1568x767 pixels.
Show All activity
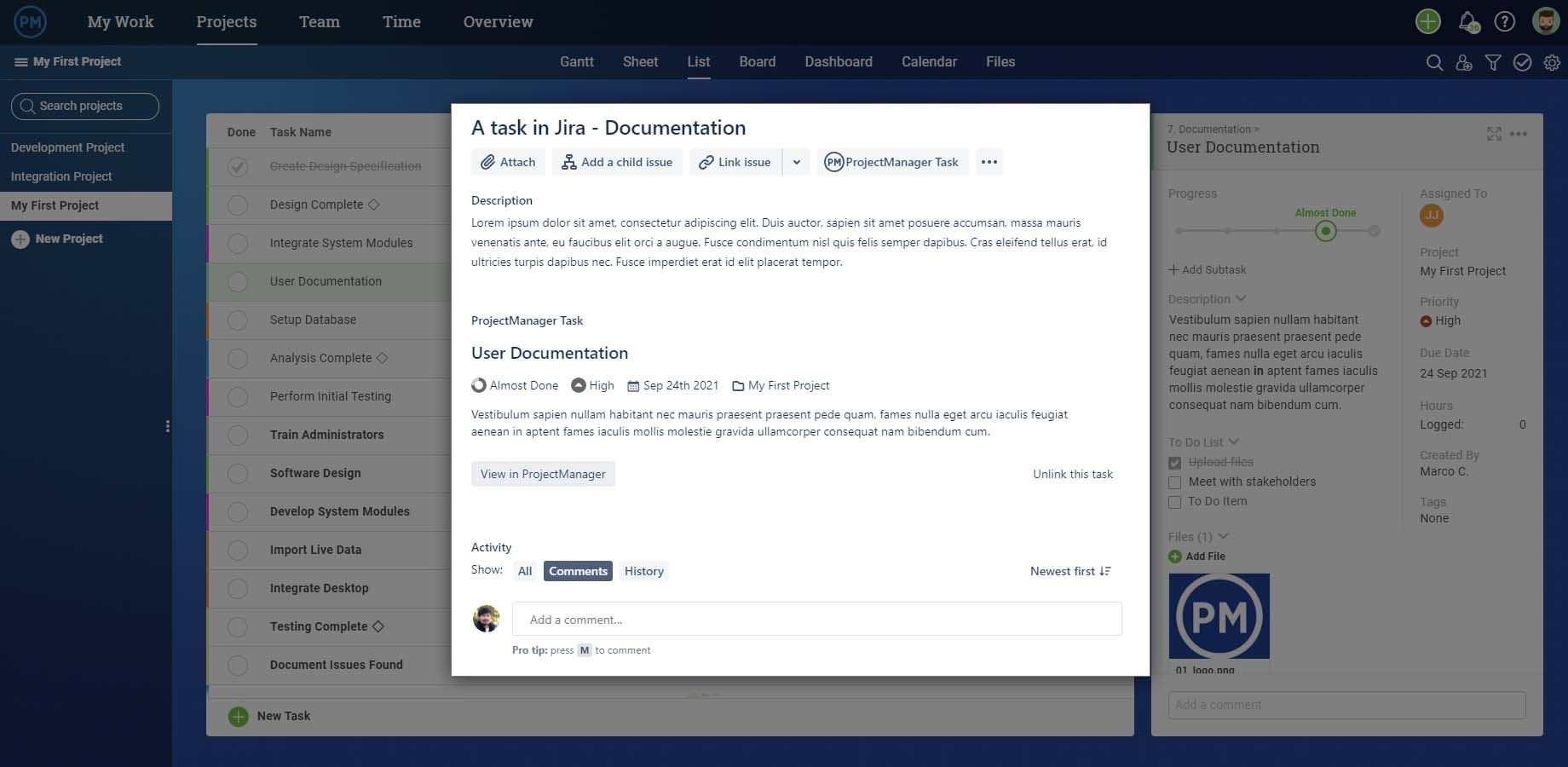[525, 571]
